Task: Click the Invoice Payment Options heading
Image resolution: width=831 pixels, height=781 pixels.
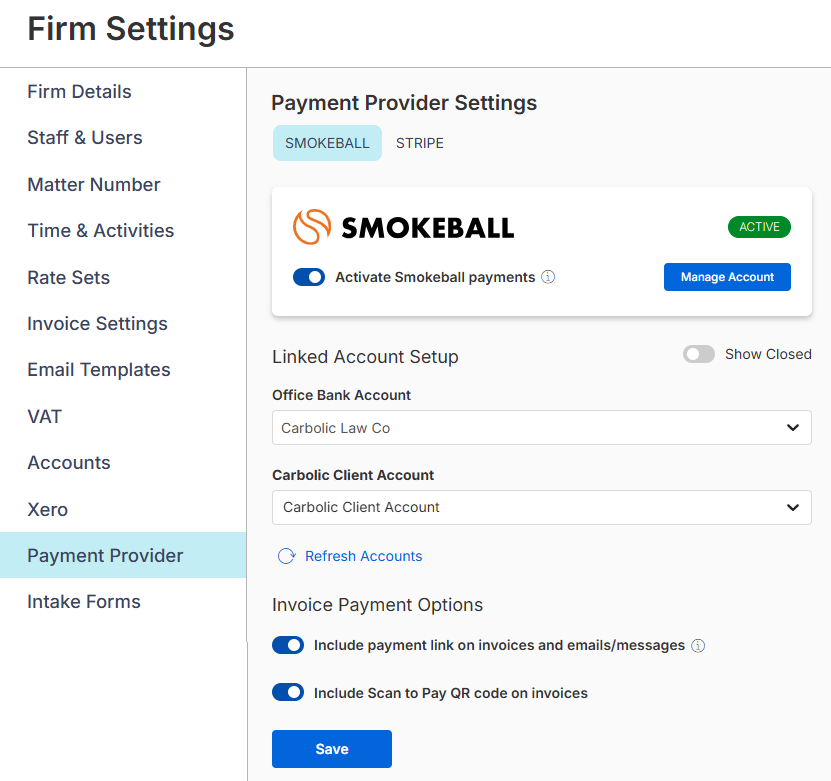Action: [x=377, y=605]
